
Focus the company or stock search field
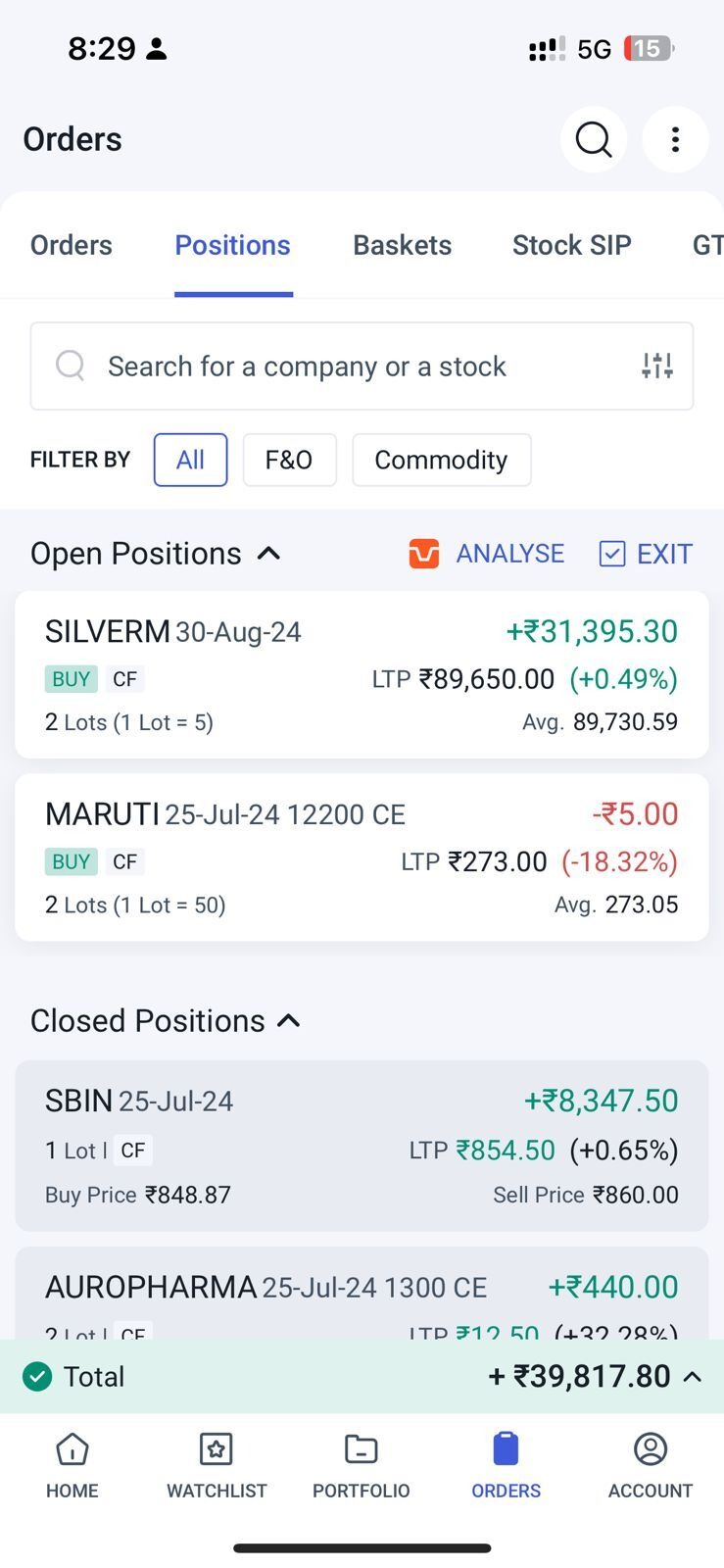pos(333,366)
